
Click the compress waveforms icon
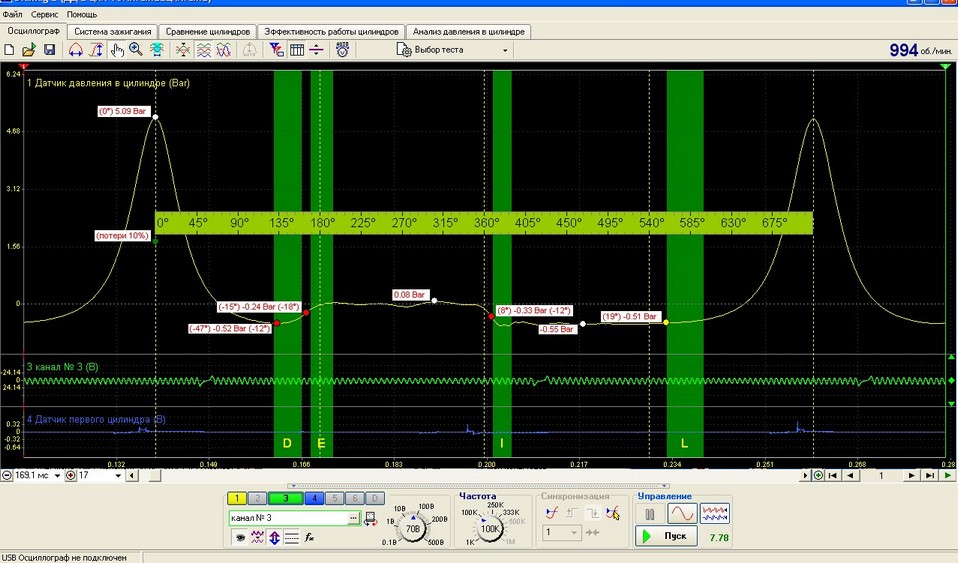click(x=183, y=50)
